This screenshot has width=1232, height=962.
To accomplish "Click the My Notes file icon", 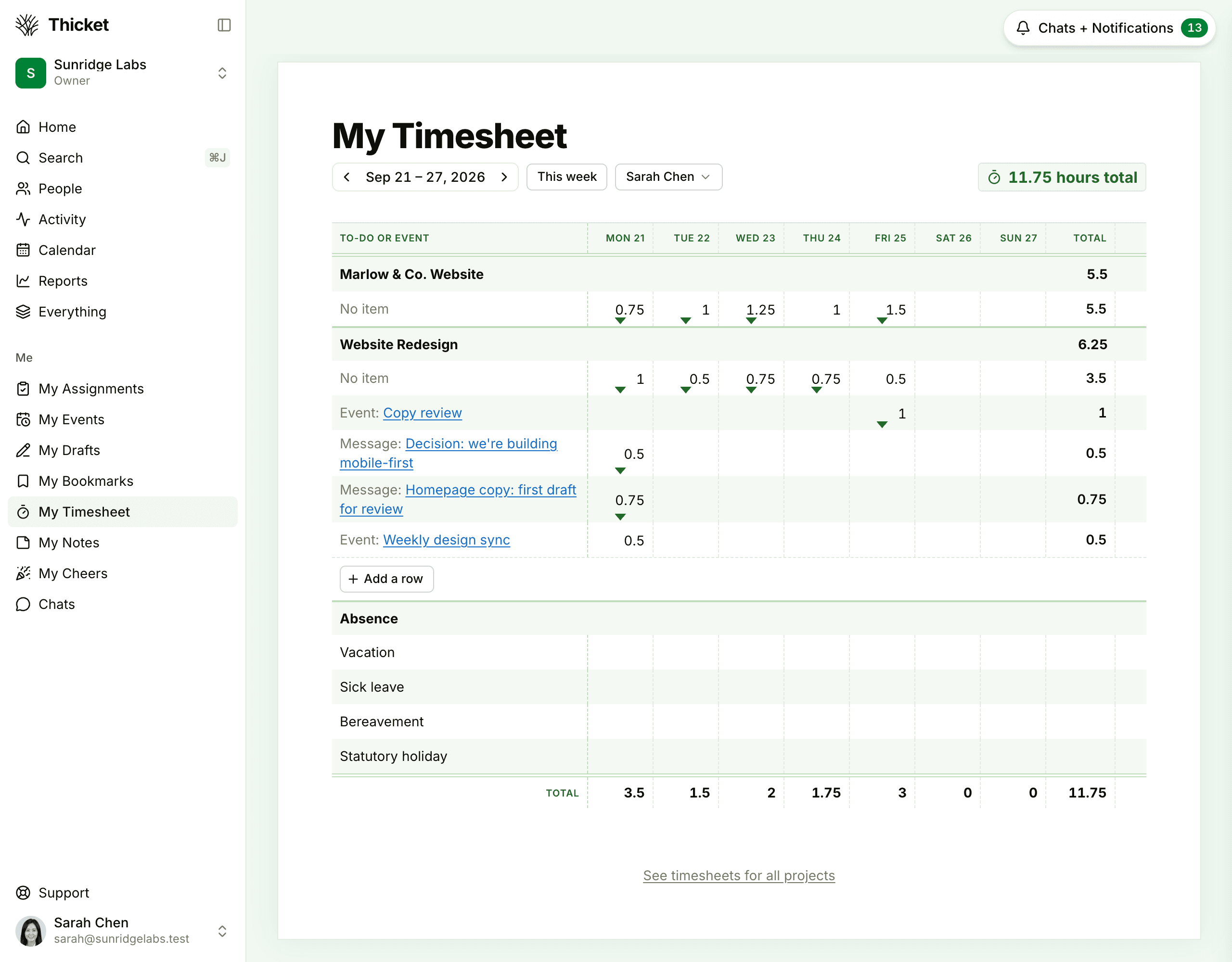I will tap(23, 543).
